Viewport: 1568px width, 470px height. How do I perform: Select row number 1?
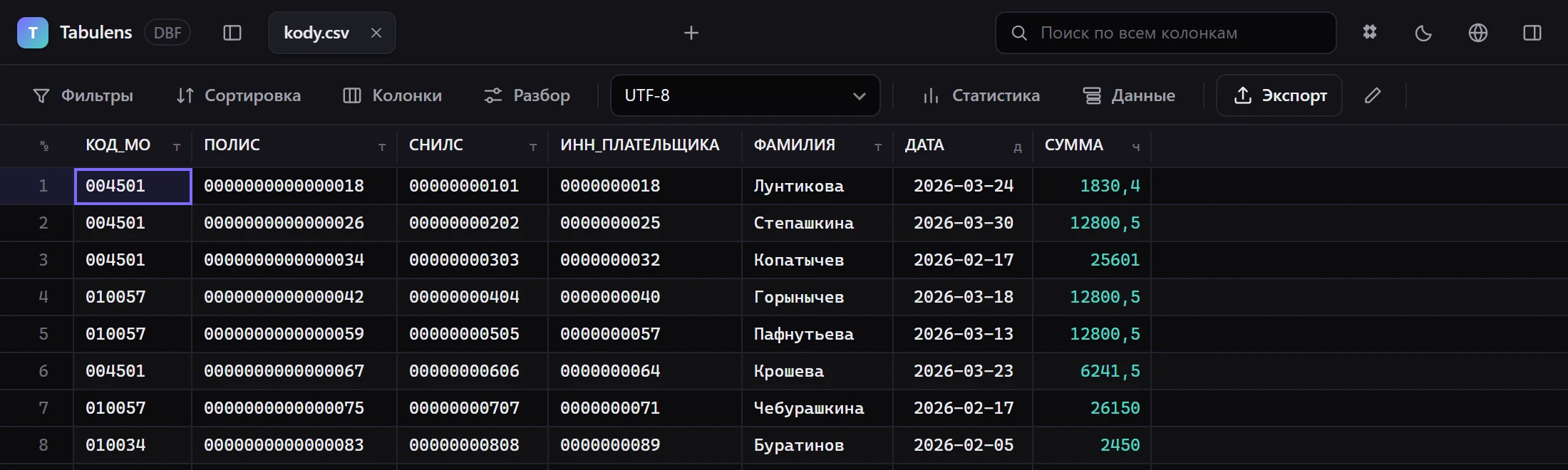(43, 187)
